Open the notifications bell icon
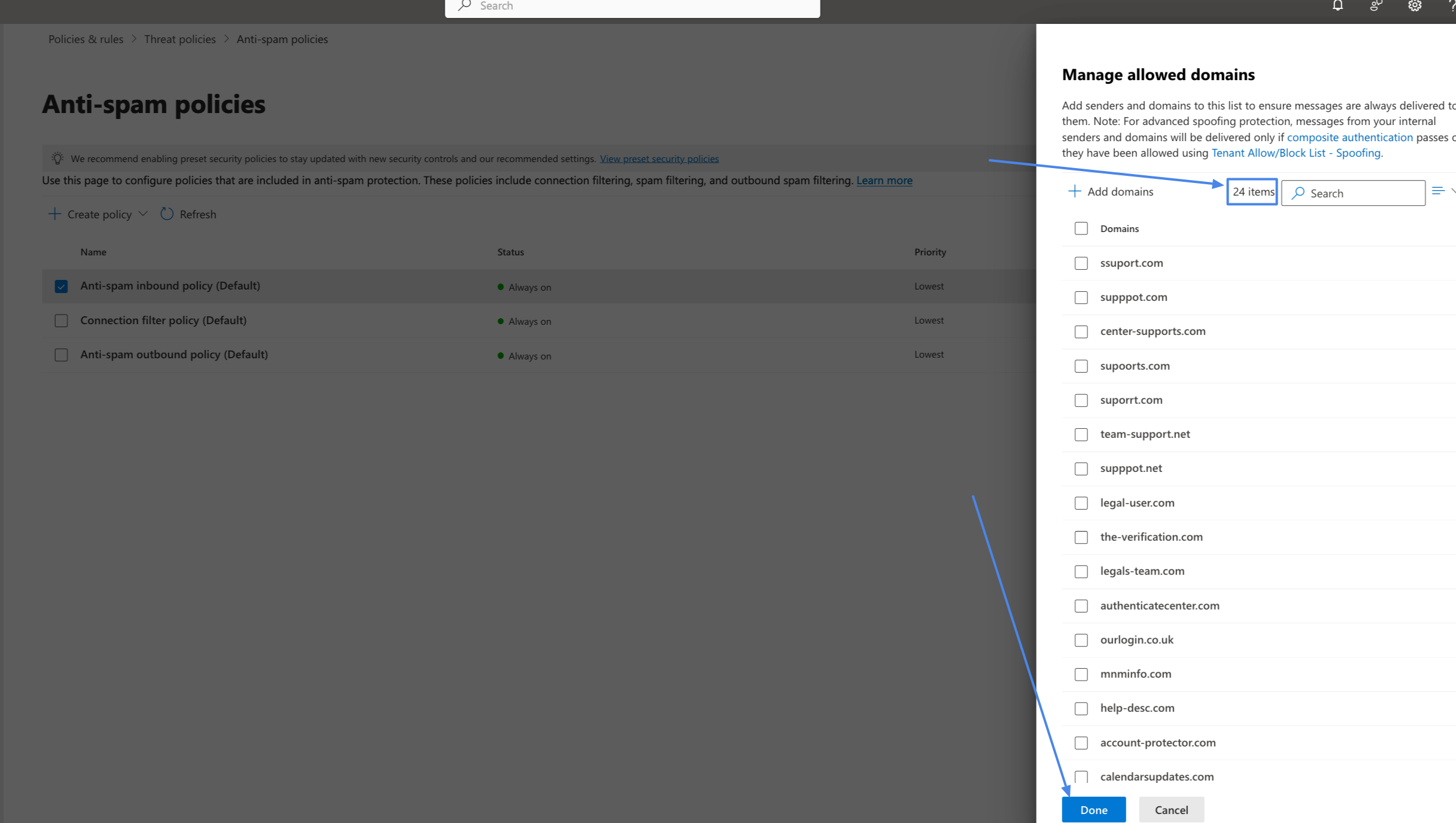 tap(1338, 5)
